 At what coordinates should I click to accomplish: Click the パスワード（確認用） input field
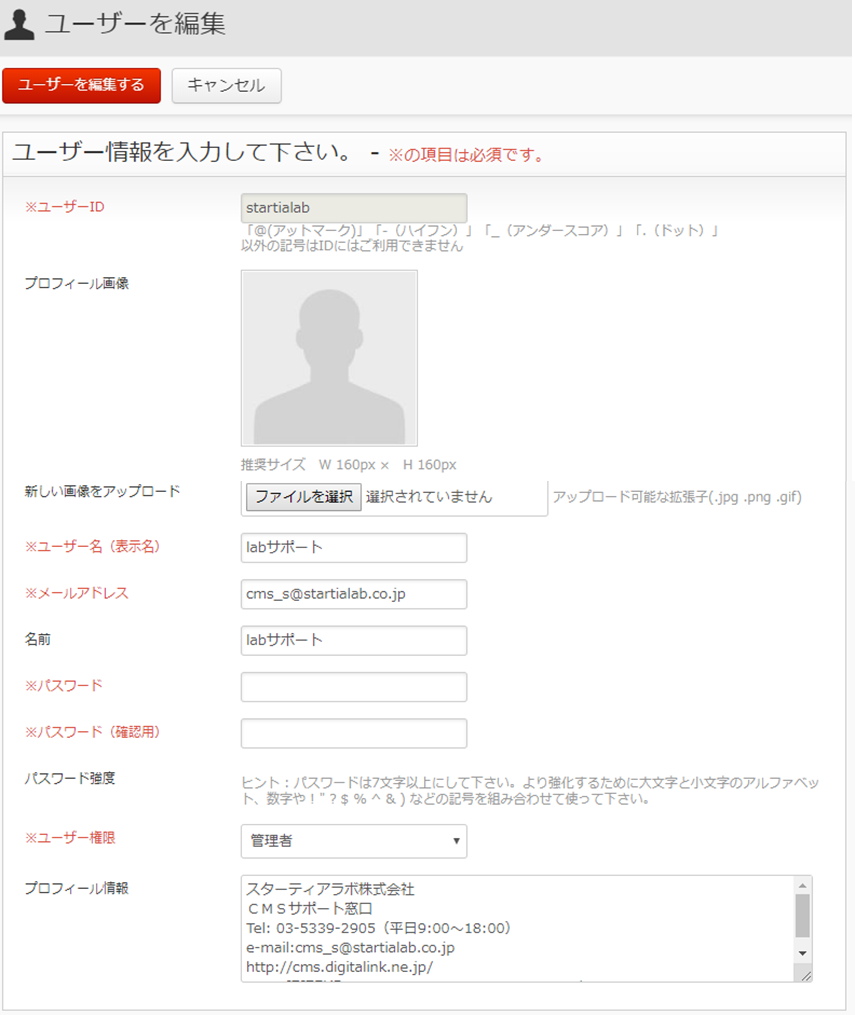[x=353, y=733]
